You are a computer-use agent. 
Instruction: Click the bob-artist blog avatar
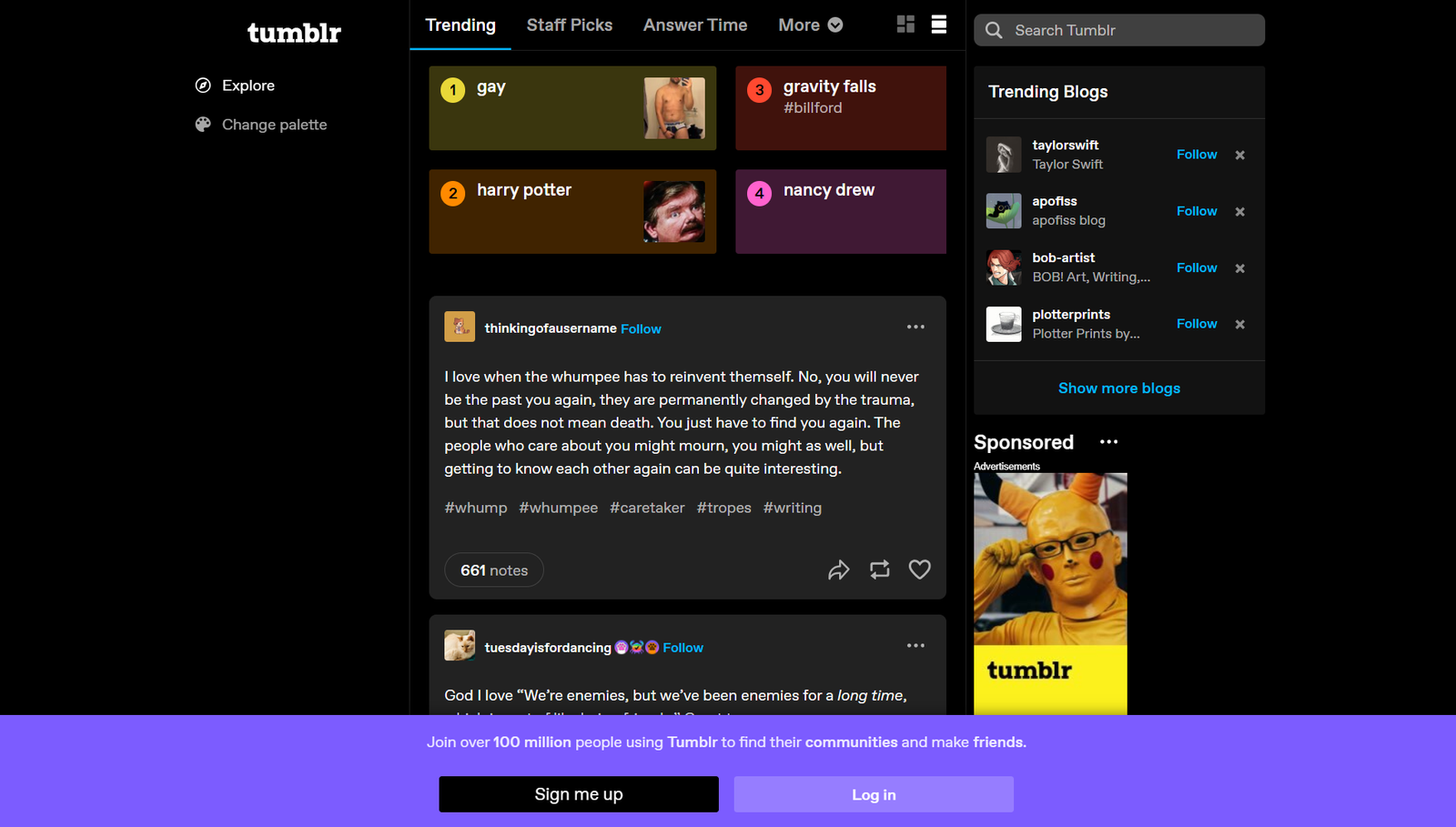pyautogui.click(x=1004, y=267)
